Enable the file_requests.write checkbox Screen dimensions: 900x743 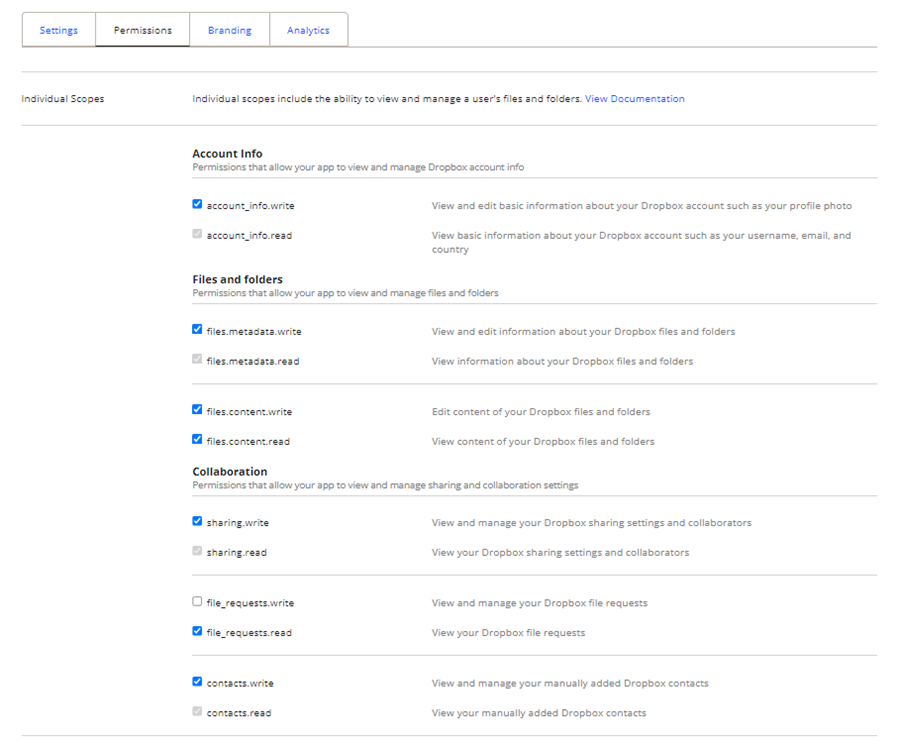pos(197,602)
